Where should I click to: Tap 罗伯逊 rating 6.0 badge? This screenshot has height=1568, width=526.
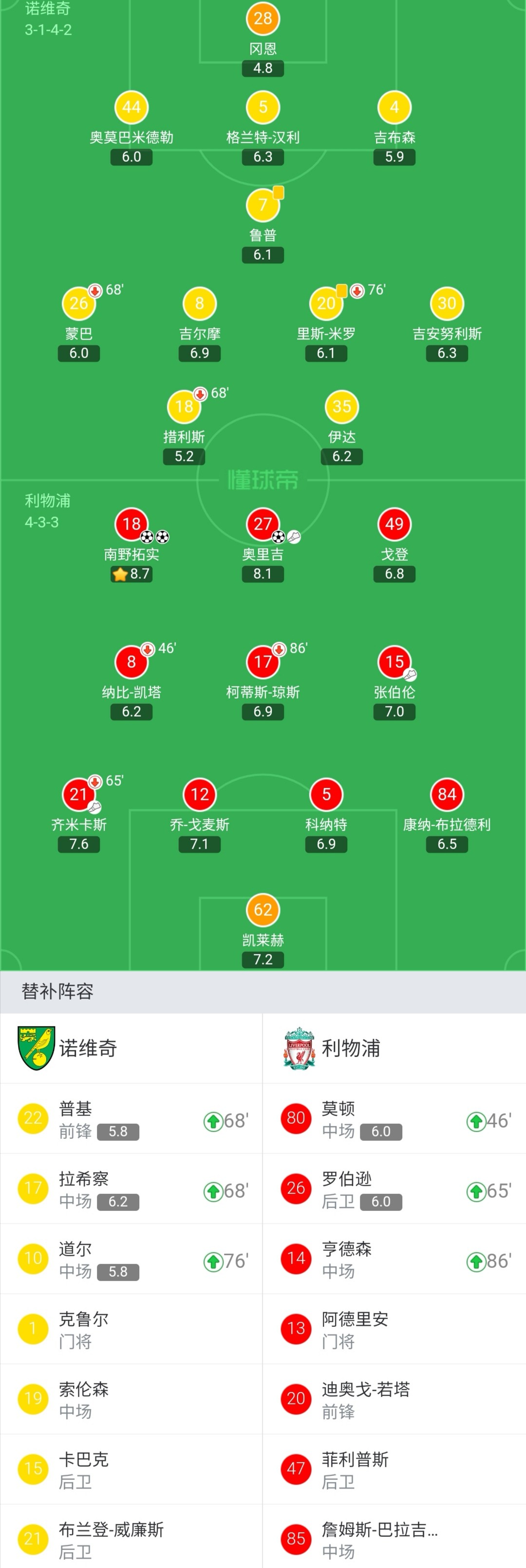(380, 1202)
